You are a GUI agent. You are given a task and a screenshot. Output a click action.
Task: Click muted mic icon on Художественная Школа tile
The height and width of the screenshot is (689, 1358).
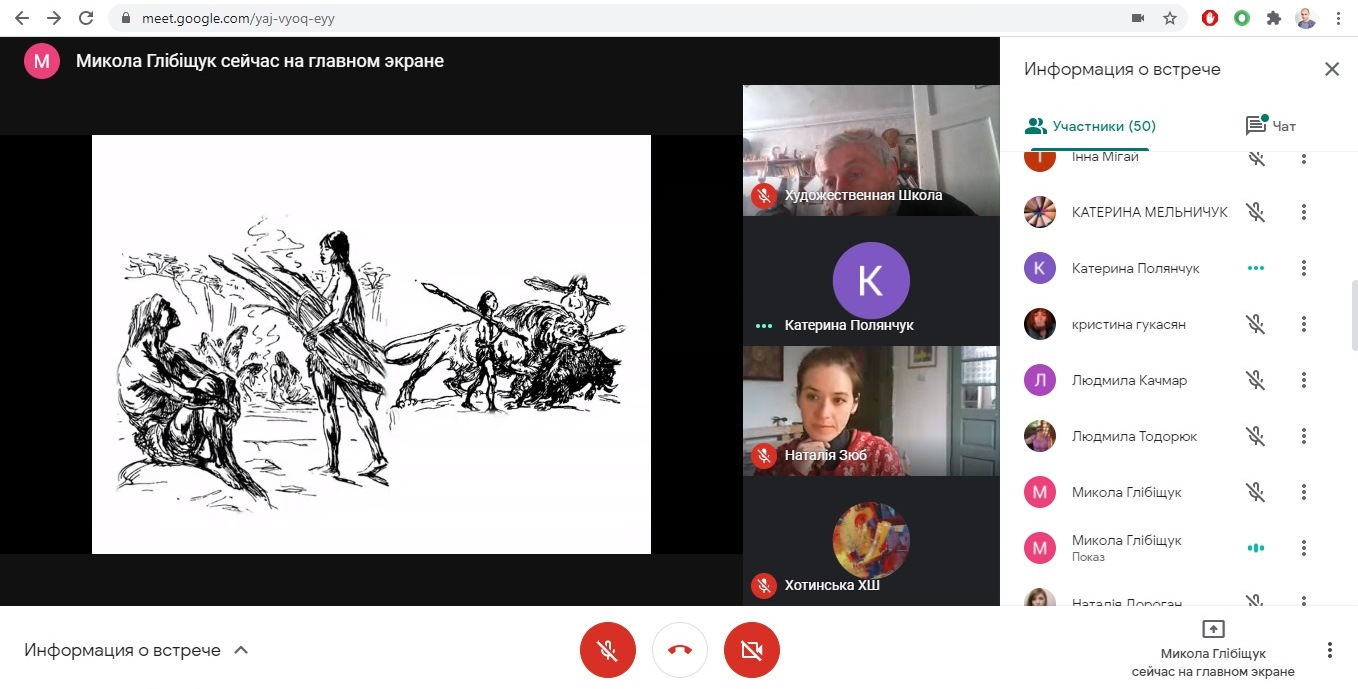[764, 196]
